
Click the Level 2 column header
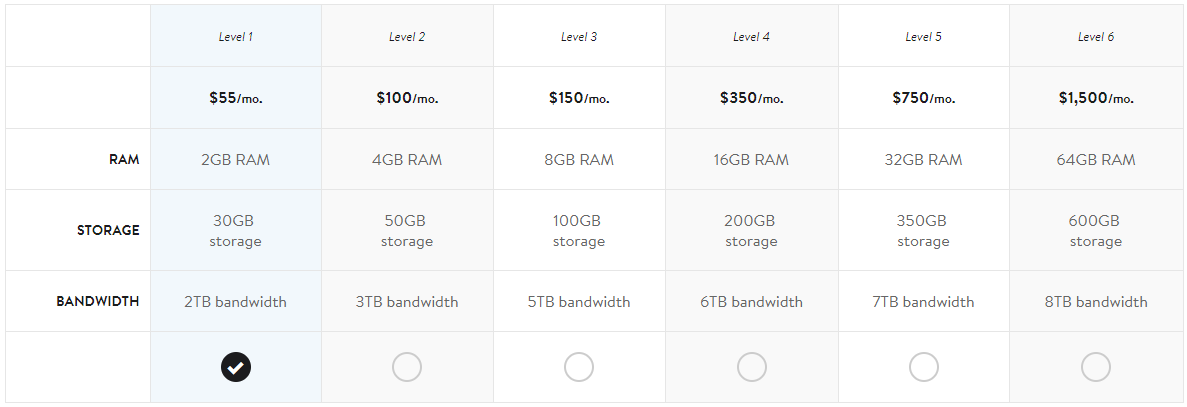pyautogui.click(x=407, y=37)
